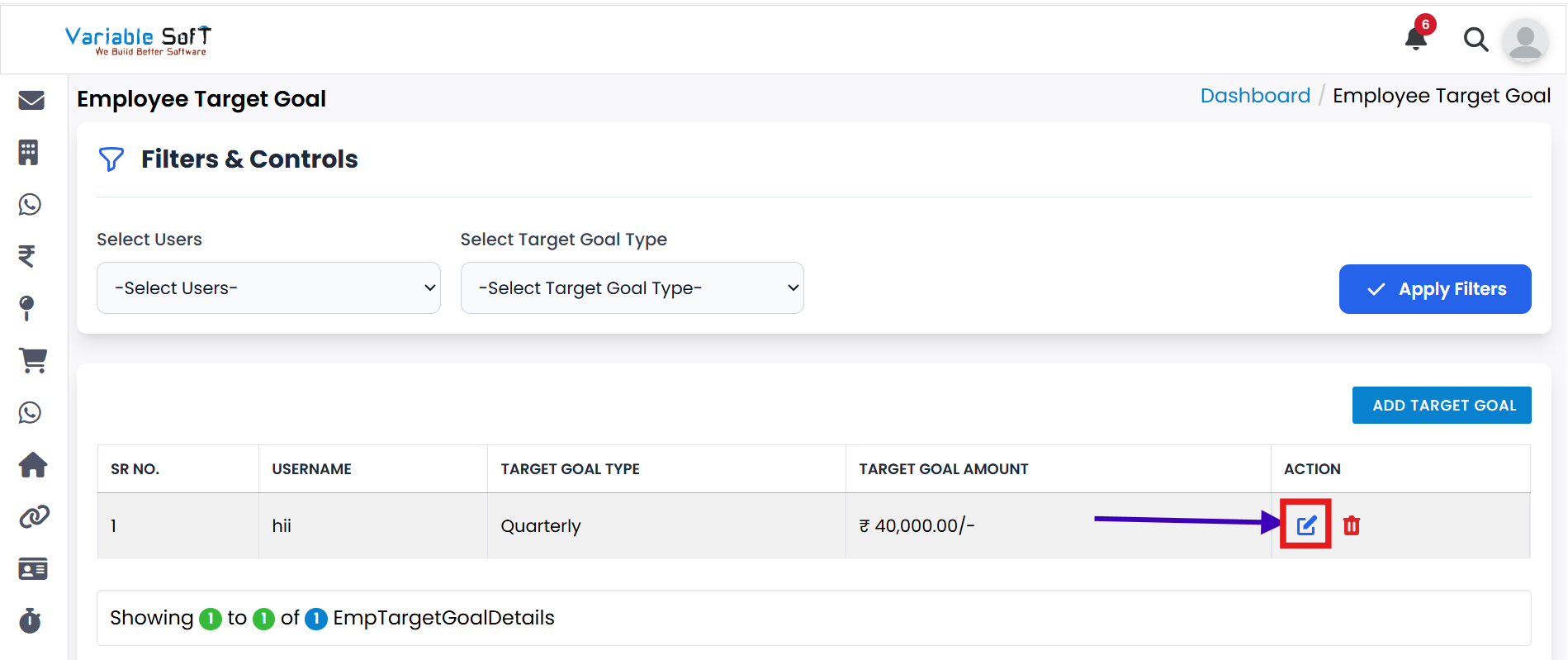The height and width of the screenshot is (660, 1568).
Task: Follow the Dashboard breadcrumb link
Action: (x=1255, y=96)
